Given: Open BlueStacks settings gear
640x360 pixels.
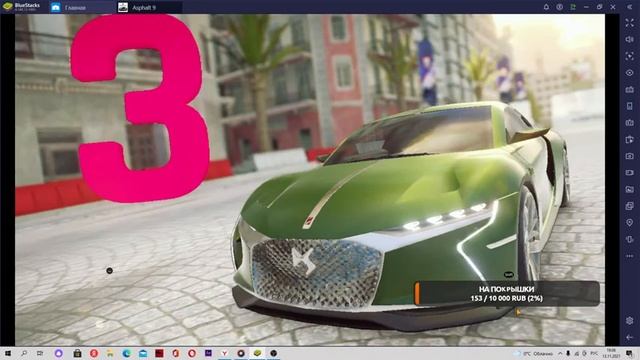Looking at the screenshot, I should coord(629,320).
